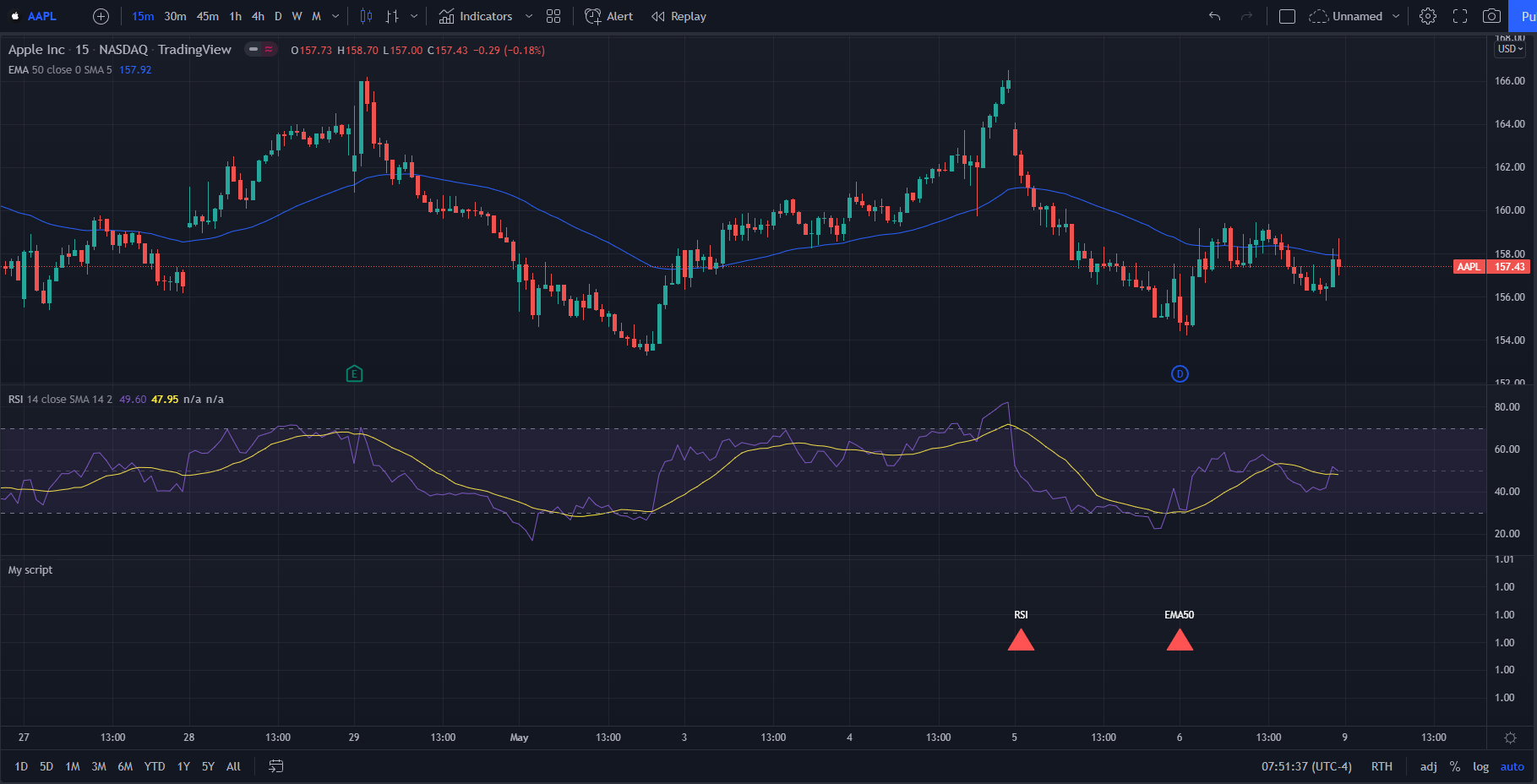Set chart range to 5D
Screen dimensions: 1537x784
point(46,766)
